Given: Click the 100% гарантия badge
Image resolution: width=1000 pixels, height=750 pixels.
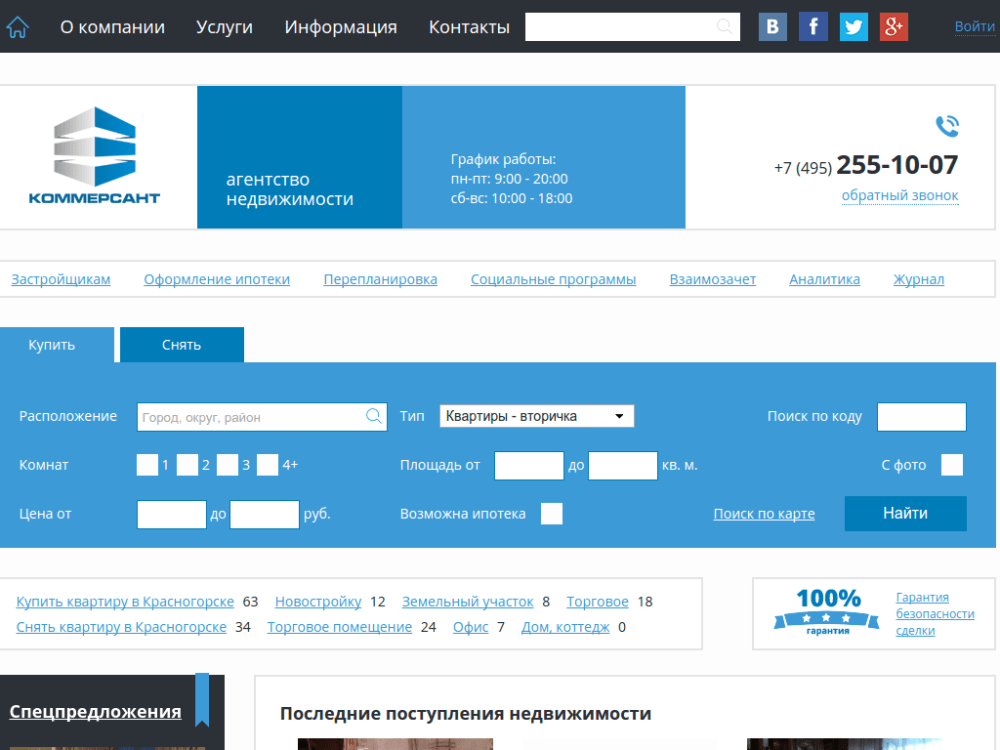Looking at the screenshot, I should pyautogui.click(x=827, y=612).
